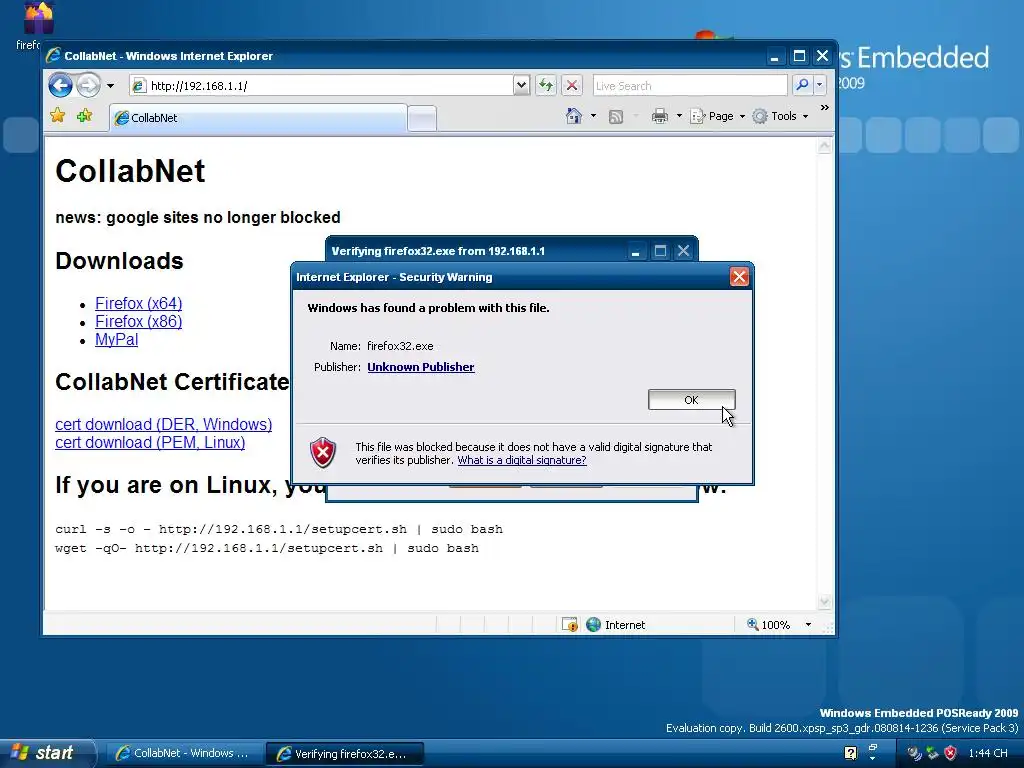Screen dimensions: 1024x768
Task: Click the 1:44 clock in the system tray
Action: pos(988,754)
